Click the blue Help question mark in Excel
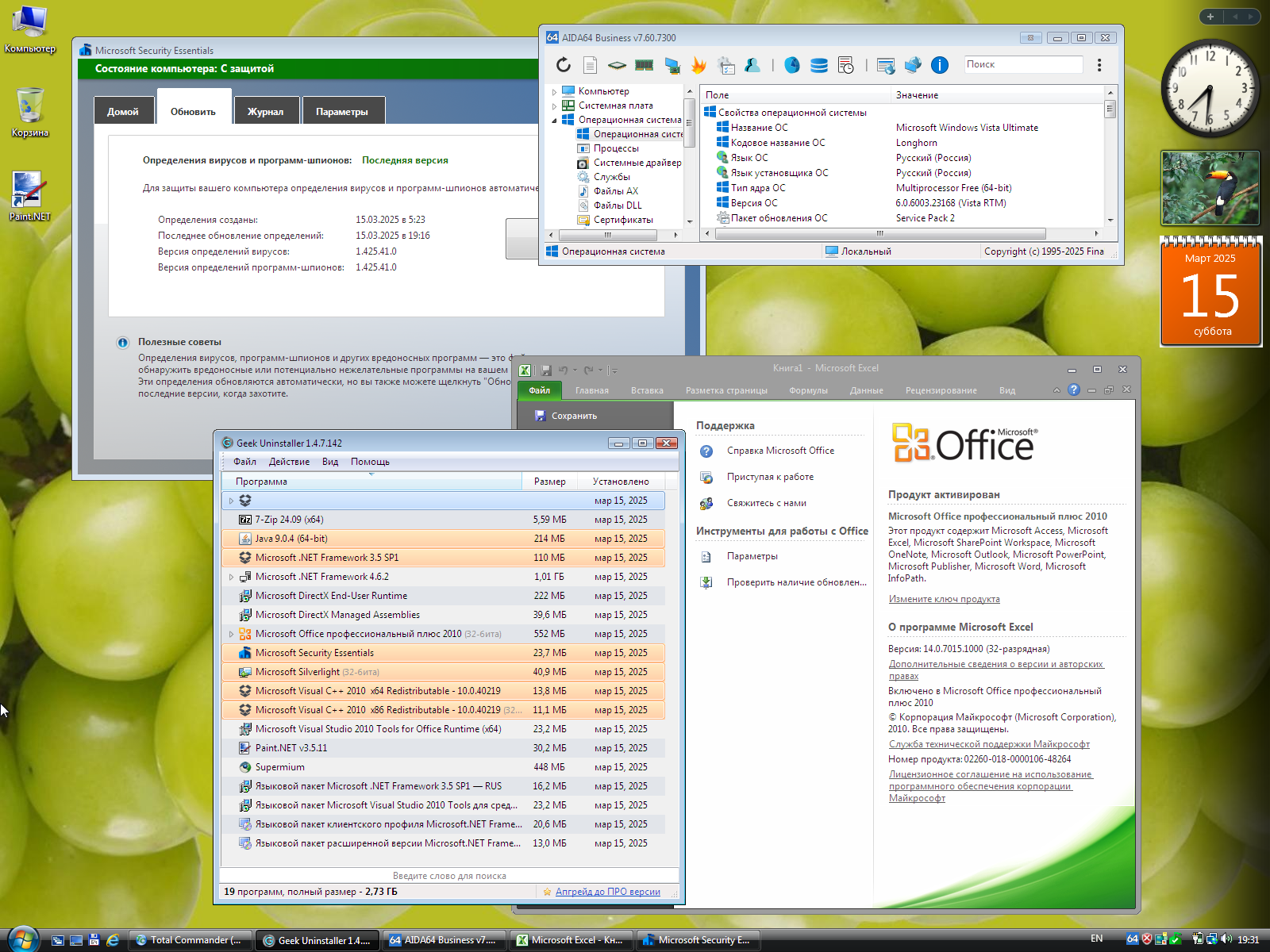 coord(1074,390)
